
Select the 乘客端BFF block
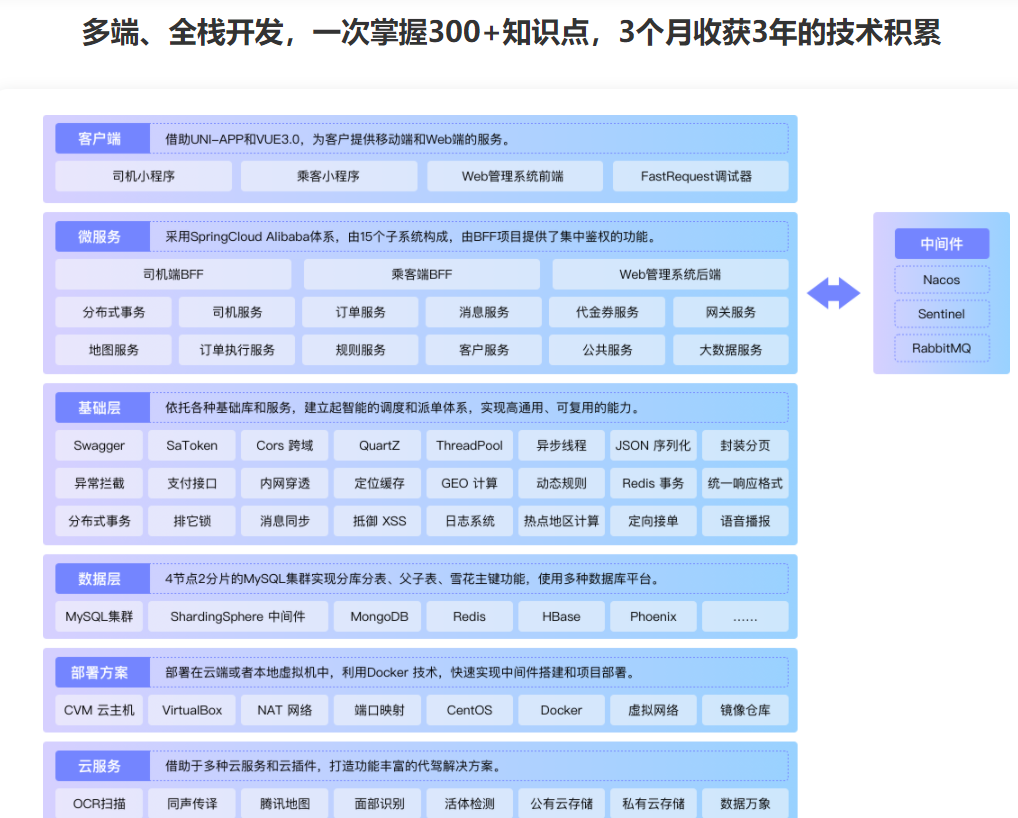pyautogui.click(x=421, y=274)
